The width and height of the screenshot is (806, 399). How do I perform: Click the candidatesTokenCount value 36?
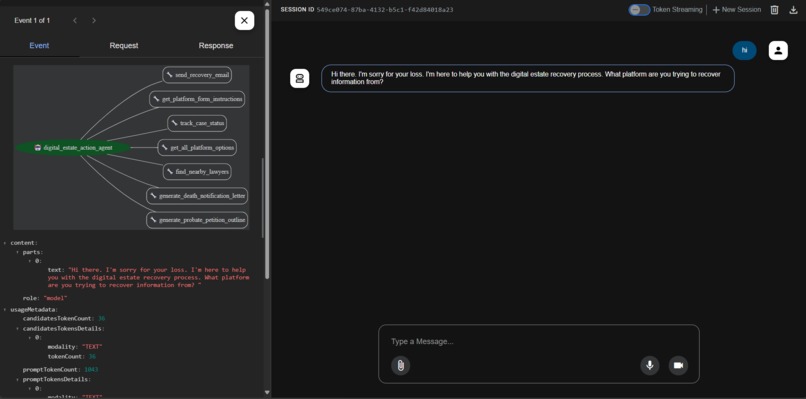[101, 319]
